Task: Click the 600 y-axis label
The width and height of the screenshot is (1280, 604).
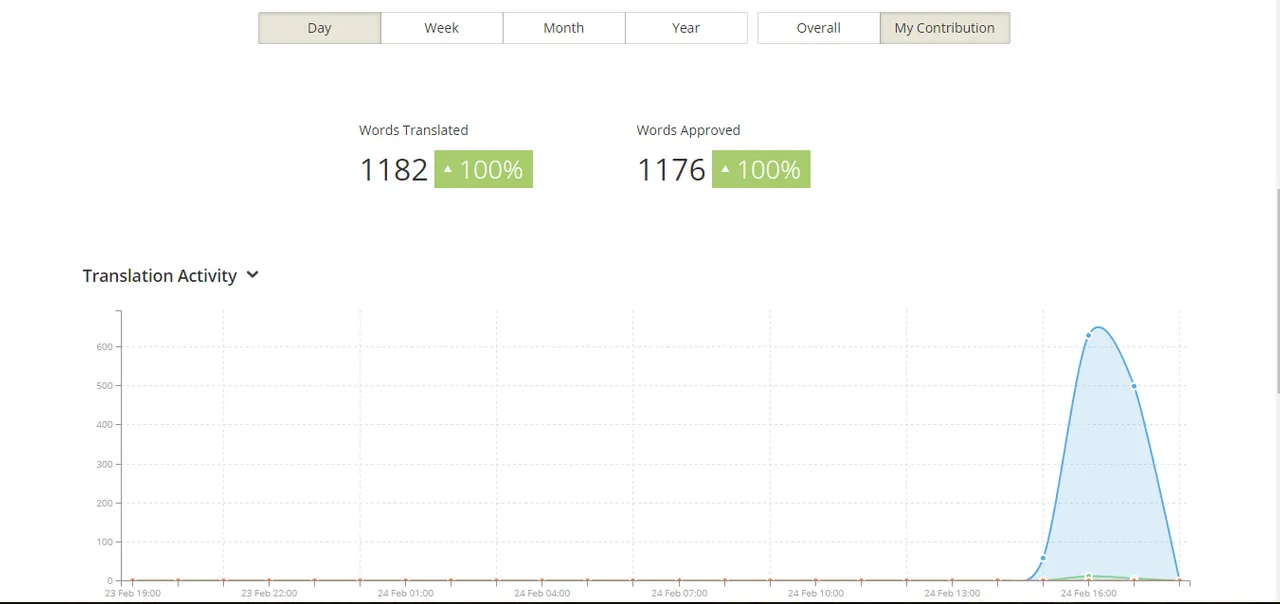Action: click(x=105, y=347)
